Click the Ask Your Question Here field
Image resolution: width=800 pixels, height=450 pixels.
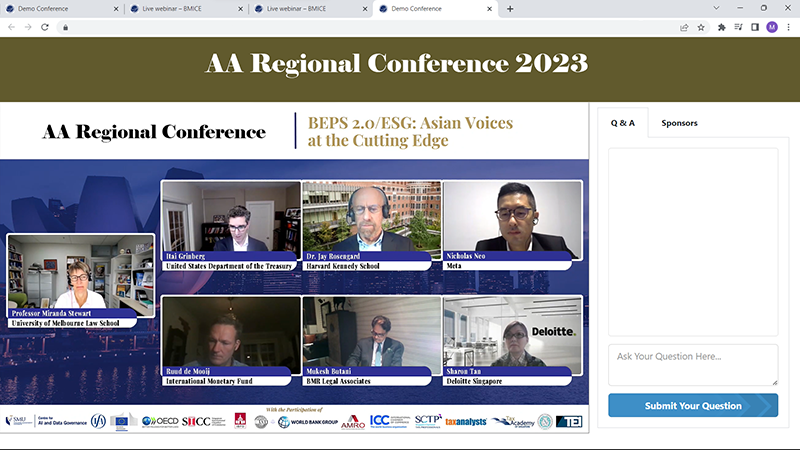point(693,364)
